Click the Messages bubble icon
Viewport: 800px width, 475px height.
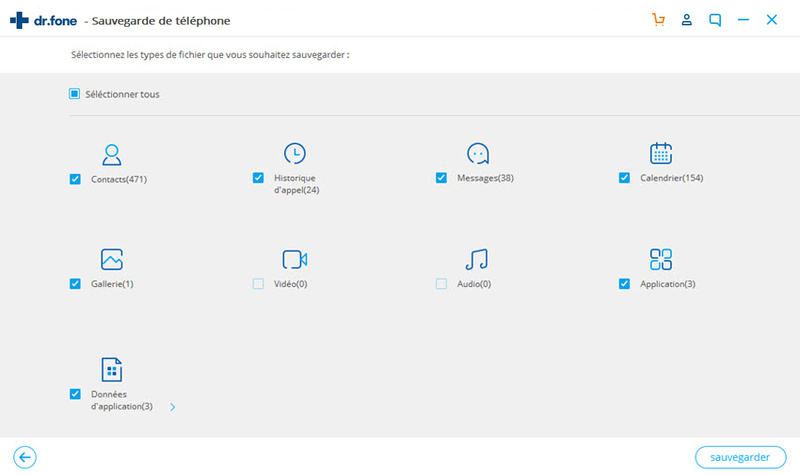(478, 154)
